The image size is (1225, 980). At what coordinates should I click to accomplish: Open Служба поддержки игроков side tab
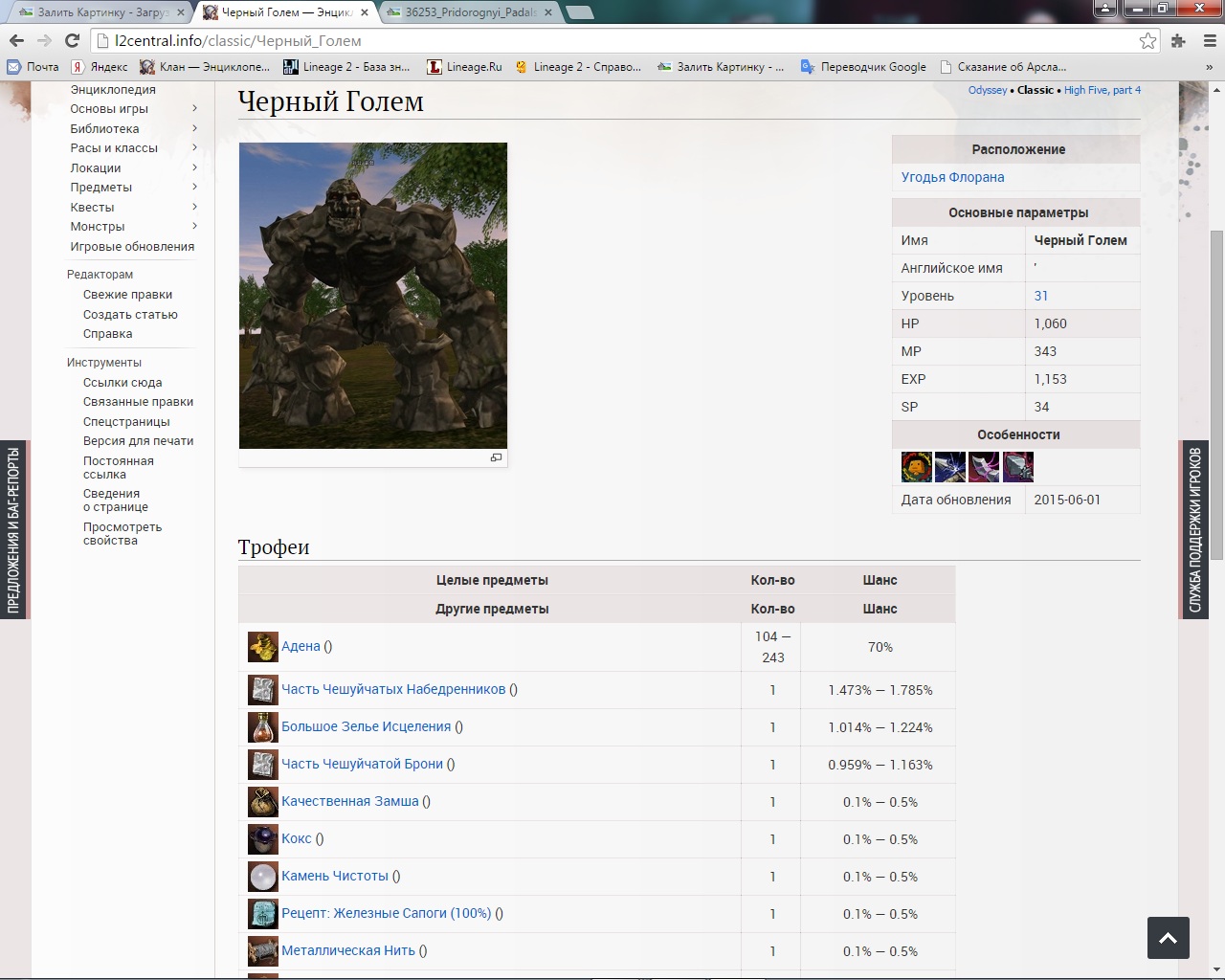click(x=1195, y=529)
